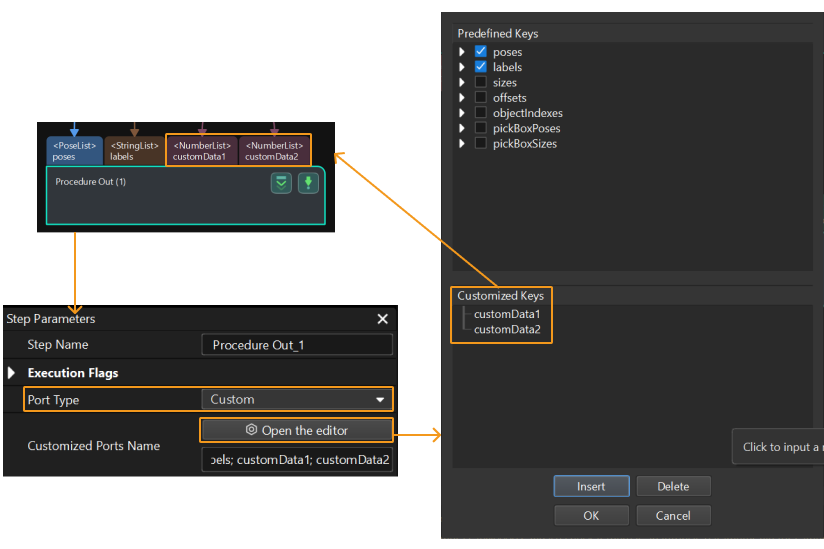The width and height of the screenshot is (824, 549).
Task: Click the Customized Keys heading
Action: [500, 296]
